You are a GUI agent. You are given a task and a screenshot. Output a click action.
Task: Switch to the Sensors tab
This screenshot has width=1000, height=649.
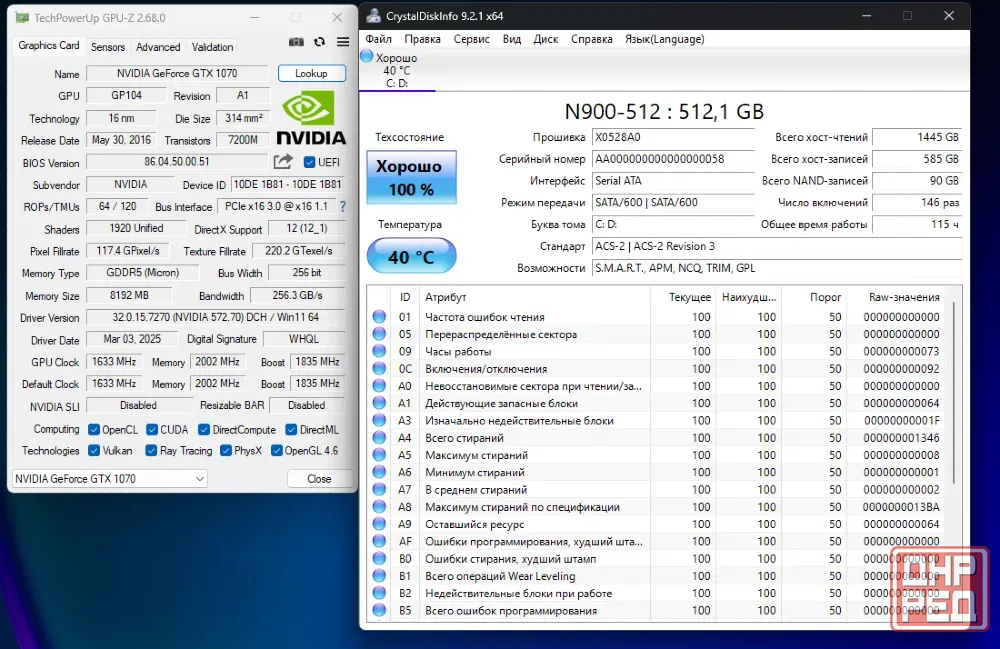108,47
